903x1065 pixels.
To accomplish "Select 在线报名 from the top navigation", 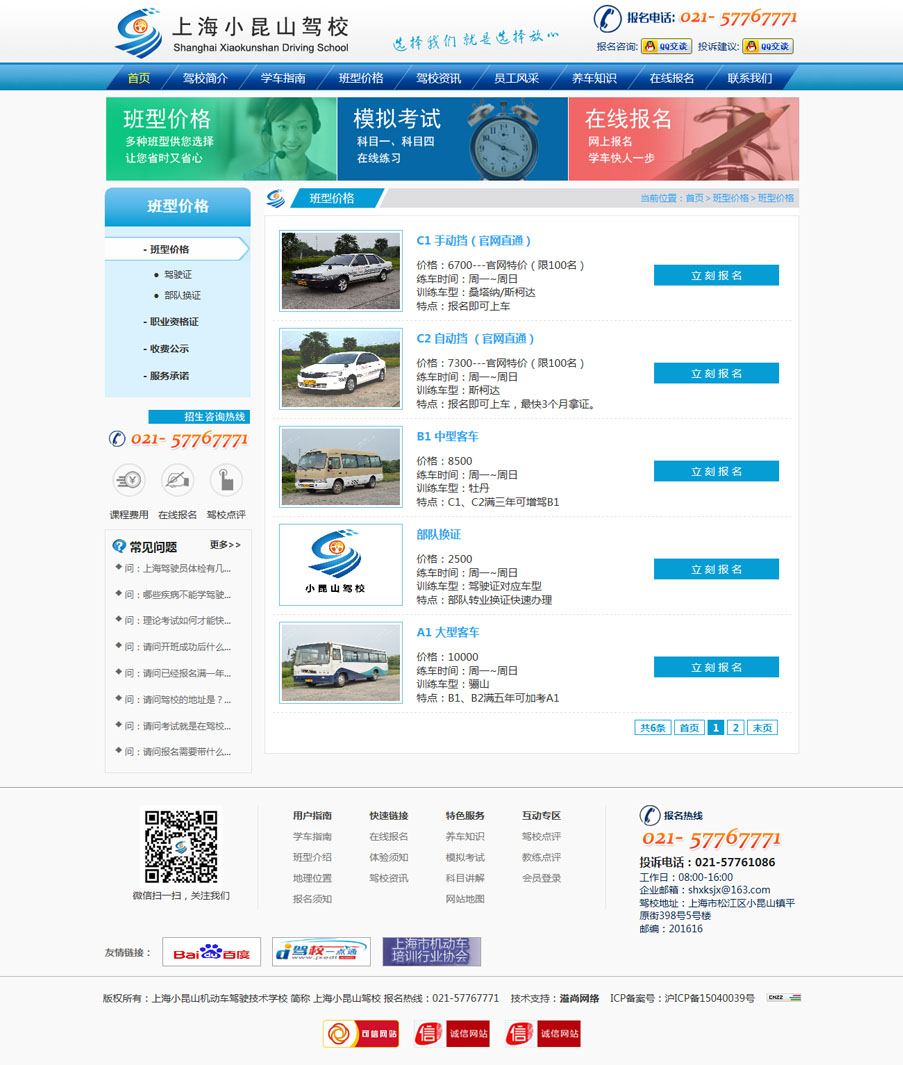I will click(671, 78).
